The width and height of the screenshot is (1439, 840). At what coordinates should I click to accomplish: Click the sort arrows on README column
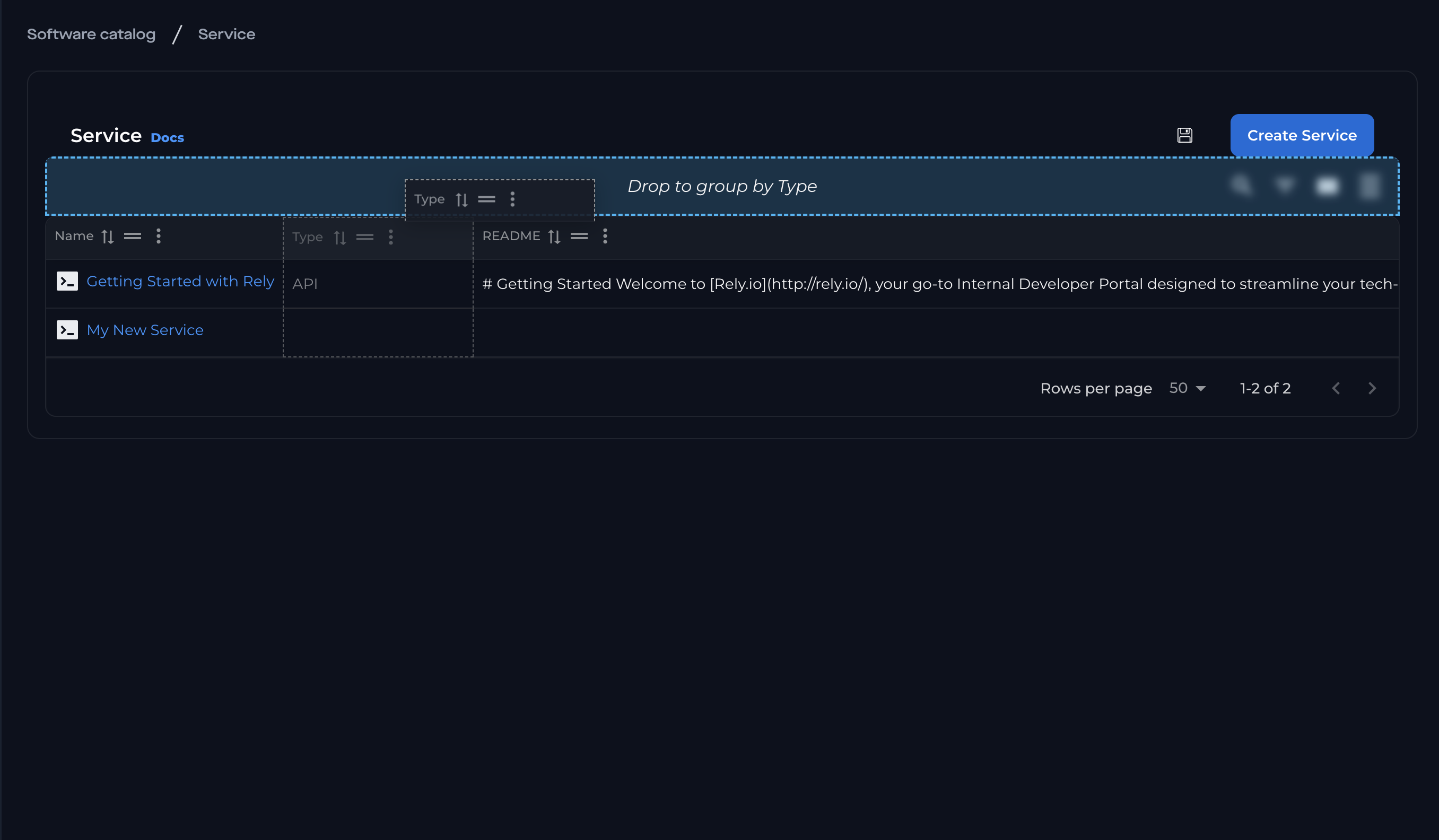click(x=554, y=237)
